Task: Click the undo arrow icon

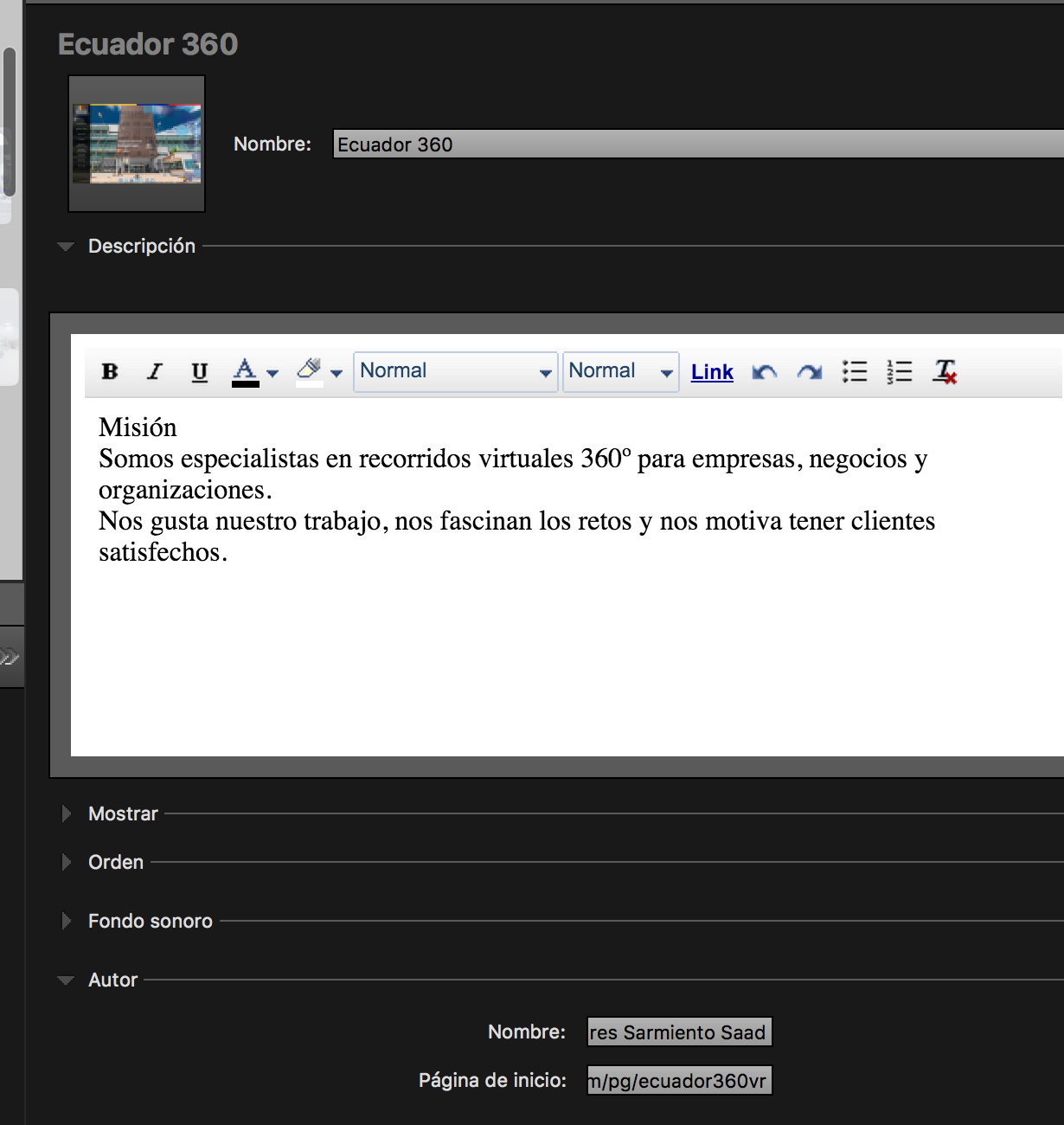Action: click(764, 372)
